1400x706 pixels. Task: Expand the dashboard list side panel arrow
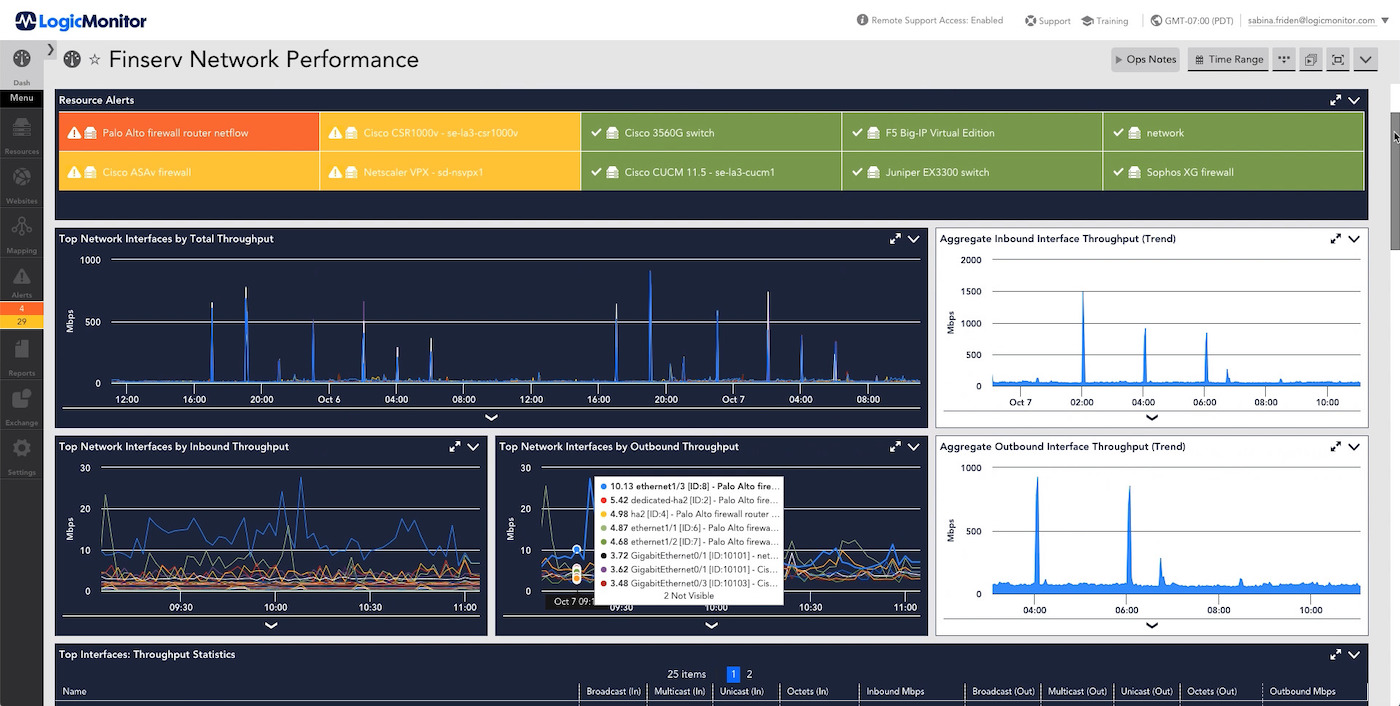[x=50, y=50]
